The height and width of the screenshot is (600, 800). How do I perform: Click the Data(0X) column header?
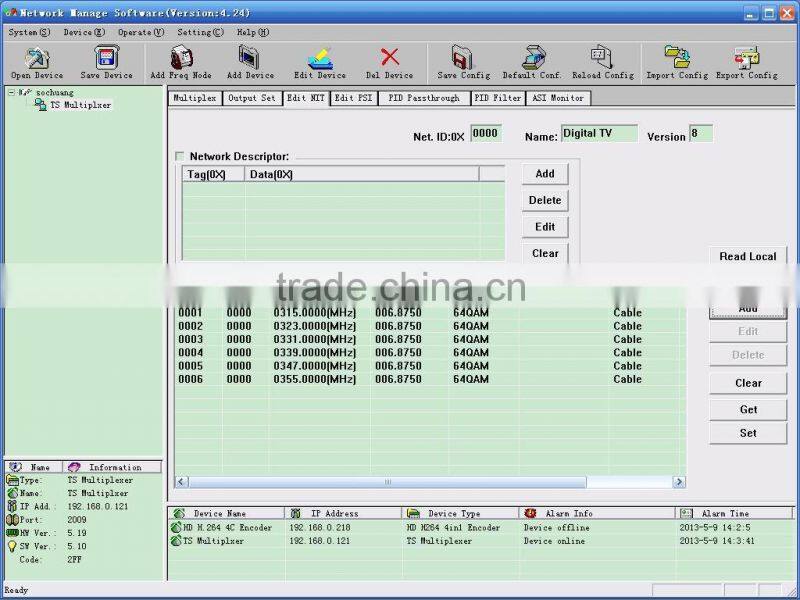pyautogui.click(x=362, y=174)
